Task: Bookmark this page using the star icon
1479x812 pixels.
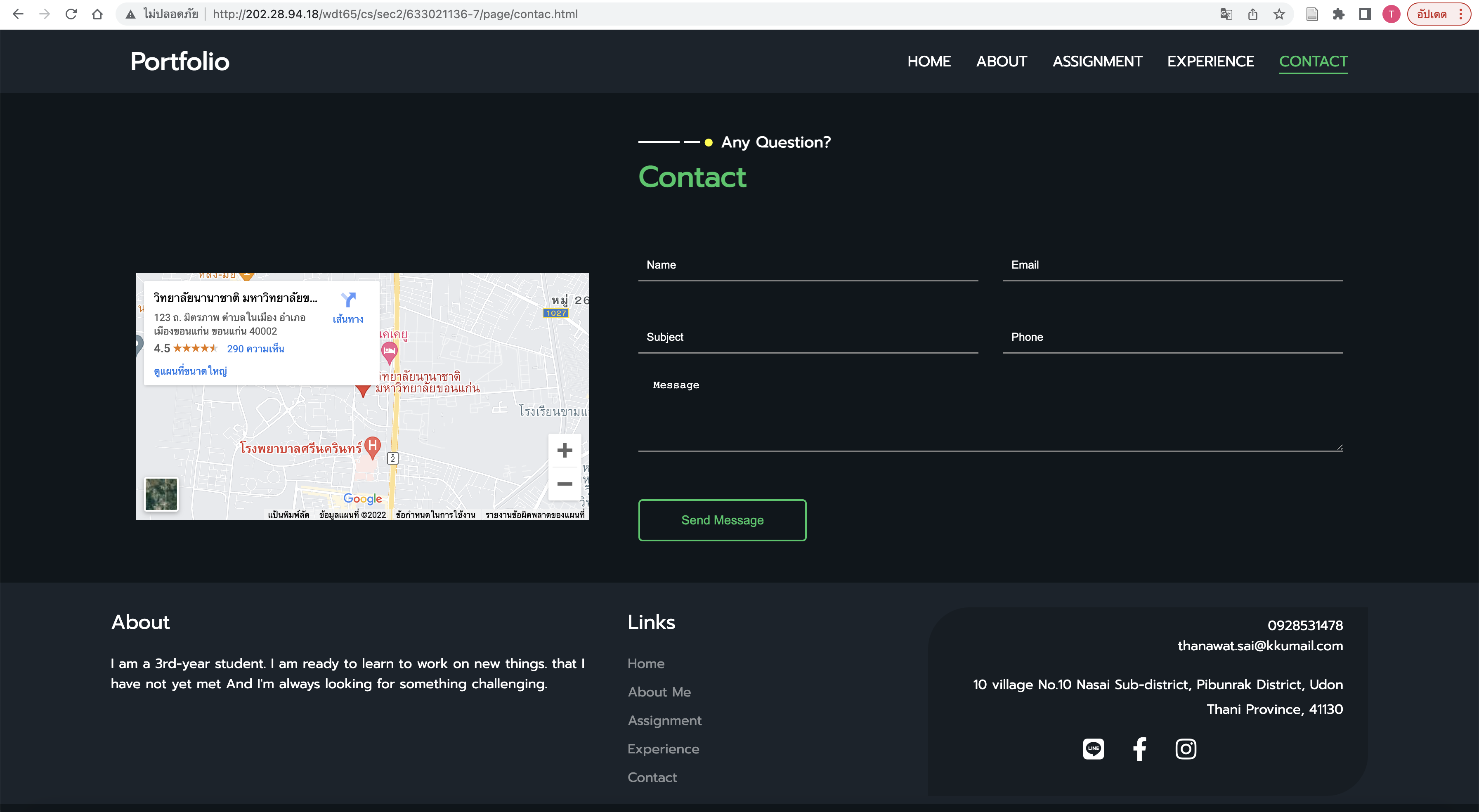Action: (1278, 14)
